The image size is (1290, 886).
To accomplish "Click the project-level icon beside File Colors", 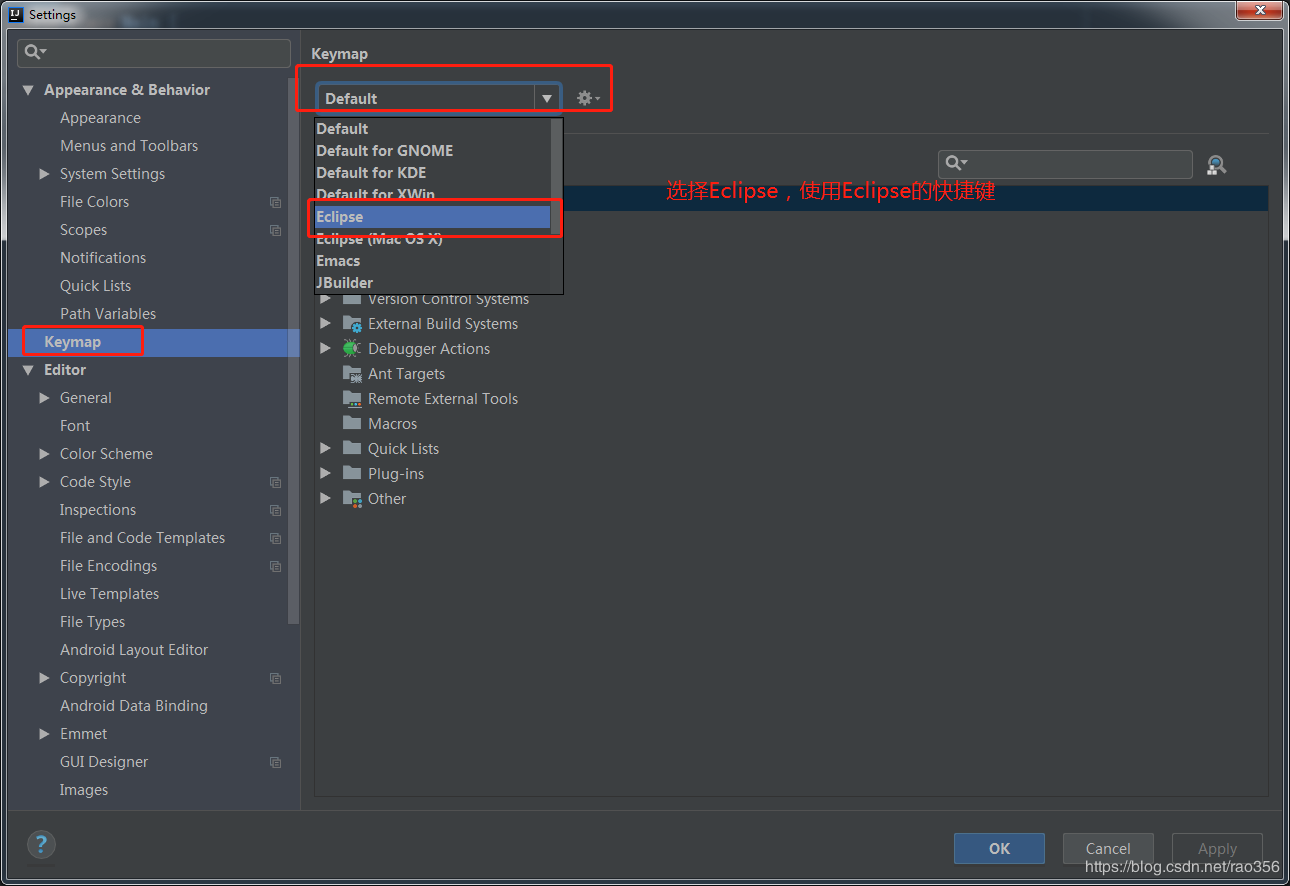I will click(276, 202).
